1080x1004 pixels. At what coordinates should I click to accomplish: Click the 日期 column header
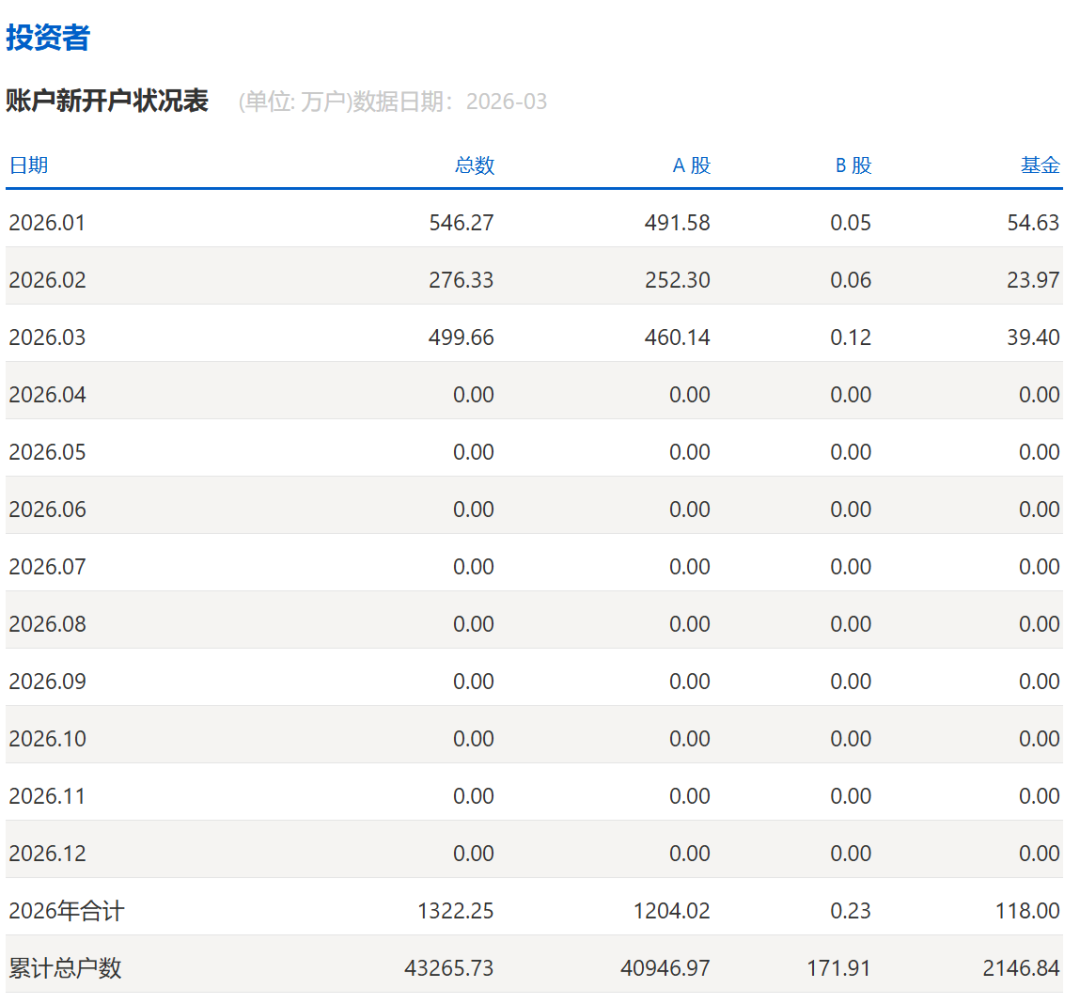pyautogui.click(x=29, y=166)
